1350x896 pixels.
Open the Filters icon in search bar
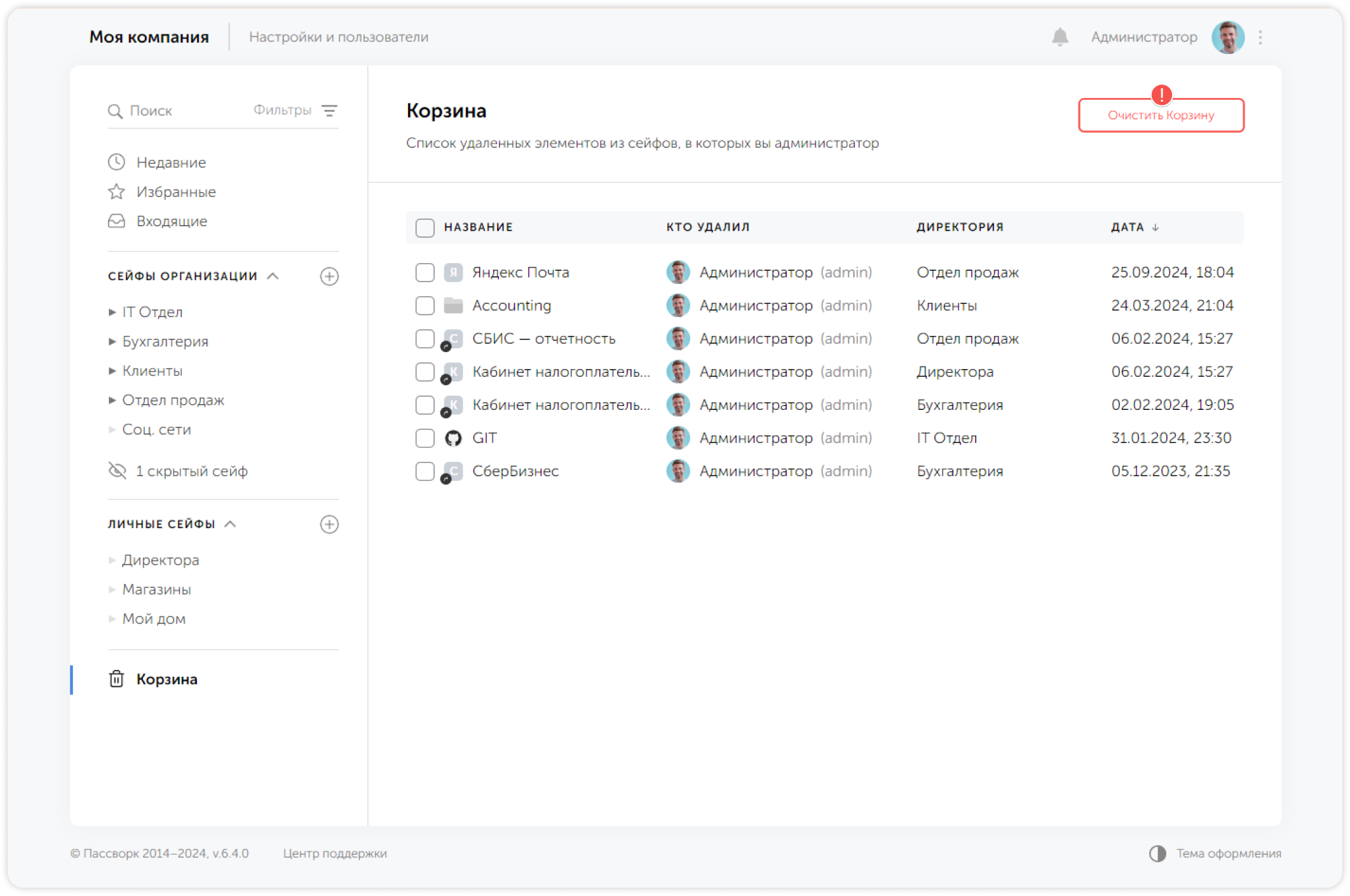(x=329, y=111)
